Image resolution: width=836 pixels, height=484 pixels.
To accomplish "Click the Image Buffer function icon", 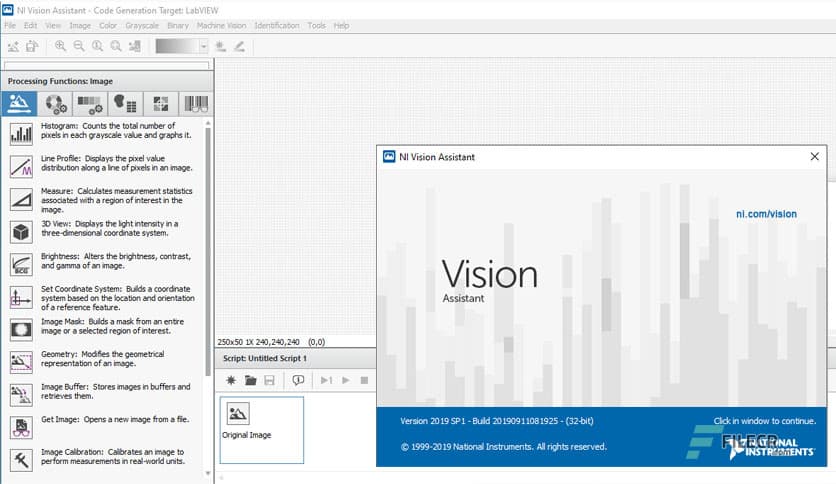I will coord(21,395).
